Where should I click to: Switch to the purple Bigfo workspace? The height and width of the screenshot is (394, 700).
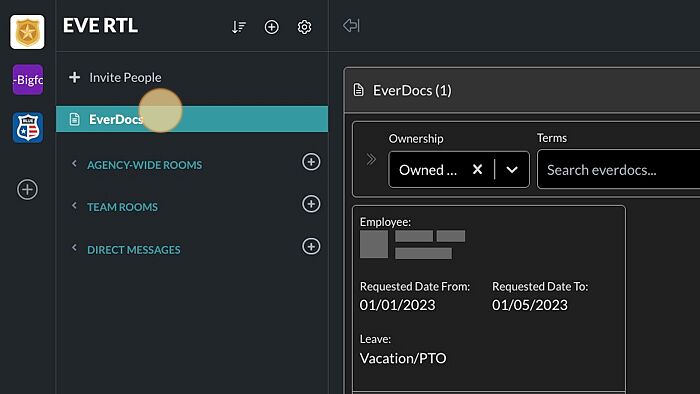28,79
